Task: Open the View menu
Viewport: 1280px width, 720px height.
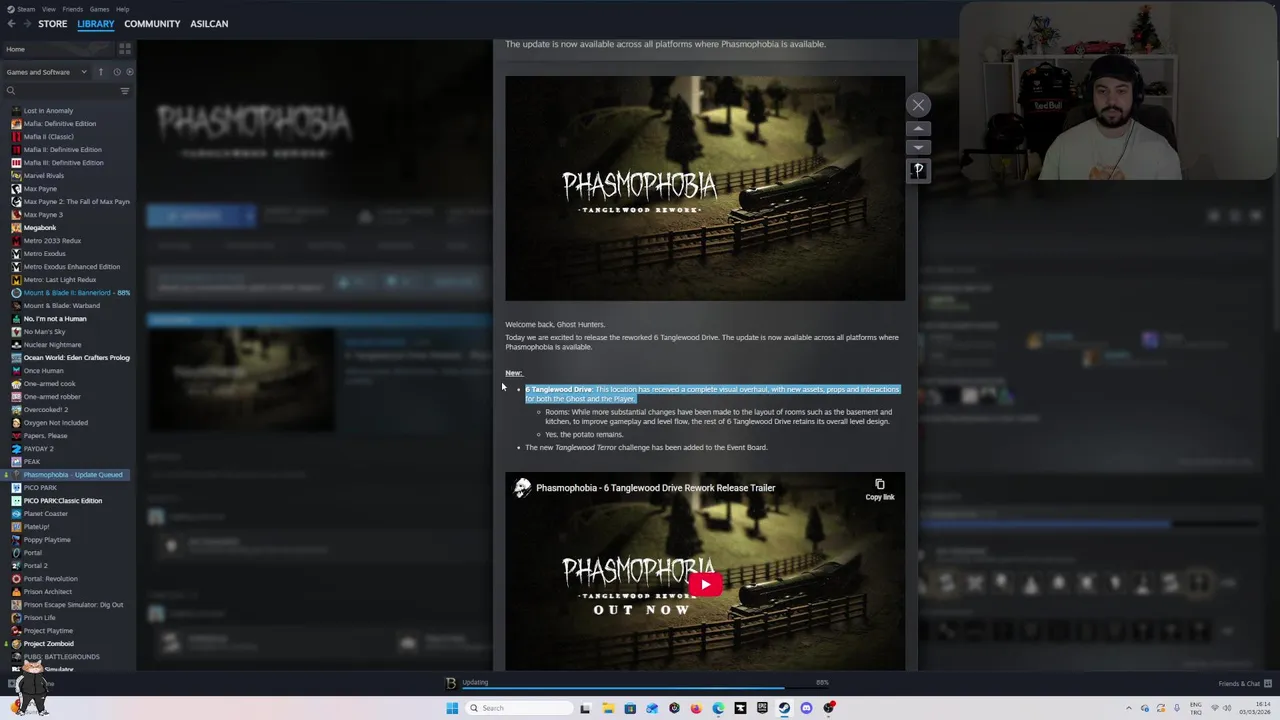Action: pos(48,9)
